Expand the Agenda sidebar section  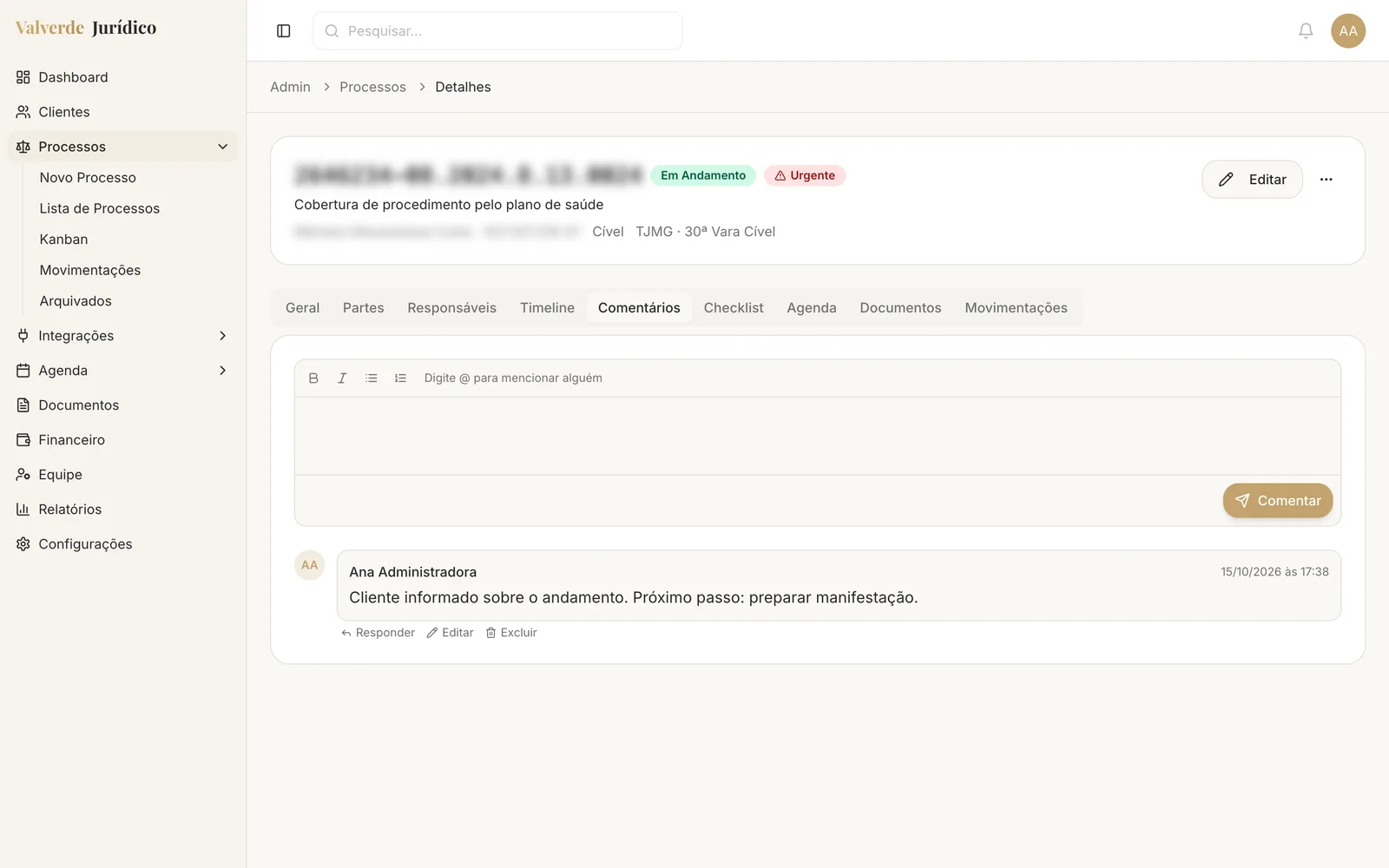tap(122, 371)
